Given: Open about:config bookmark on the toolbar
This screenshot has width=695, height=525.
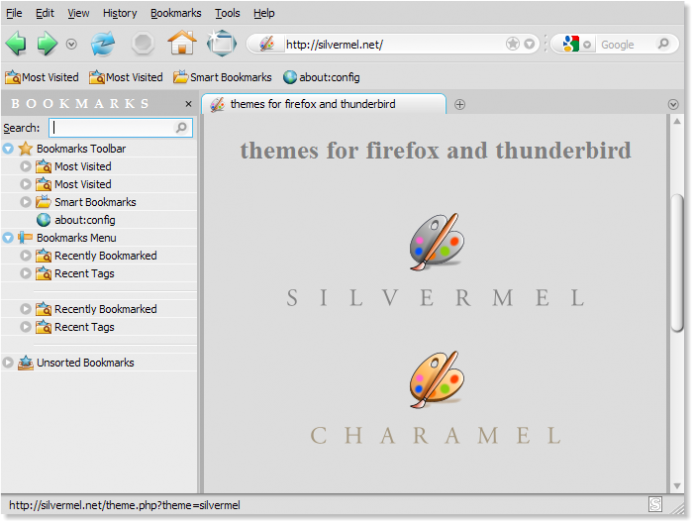Looking at the screenshot, I should click(321, 77).
